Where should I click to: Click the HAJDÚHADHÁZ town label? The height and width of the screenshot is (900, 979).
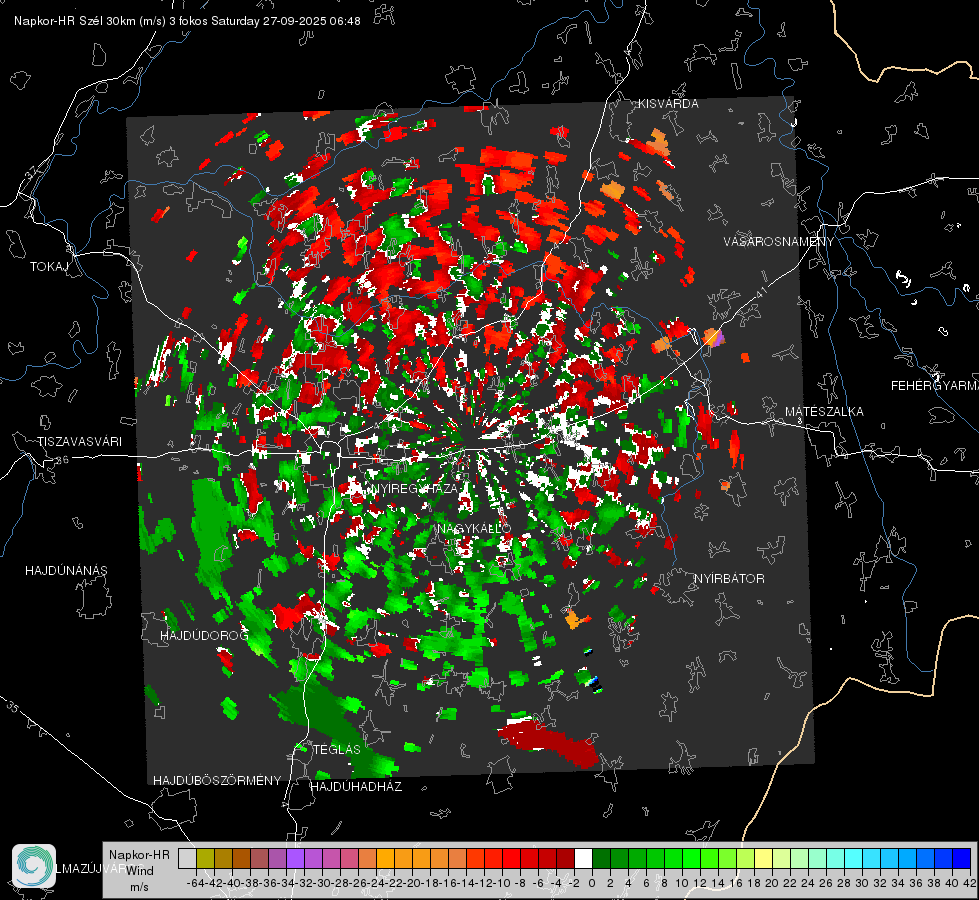[356, 787]
